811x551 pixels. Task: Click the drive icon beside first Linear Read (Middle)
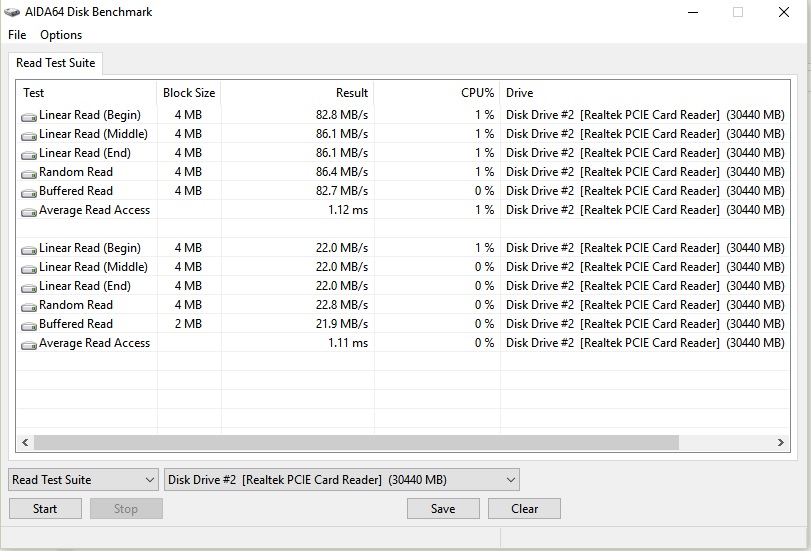[29, 135]
